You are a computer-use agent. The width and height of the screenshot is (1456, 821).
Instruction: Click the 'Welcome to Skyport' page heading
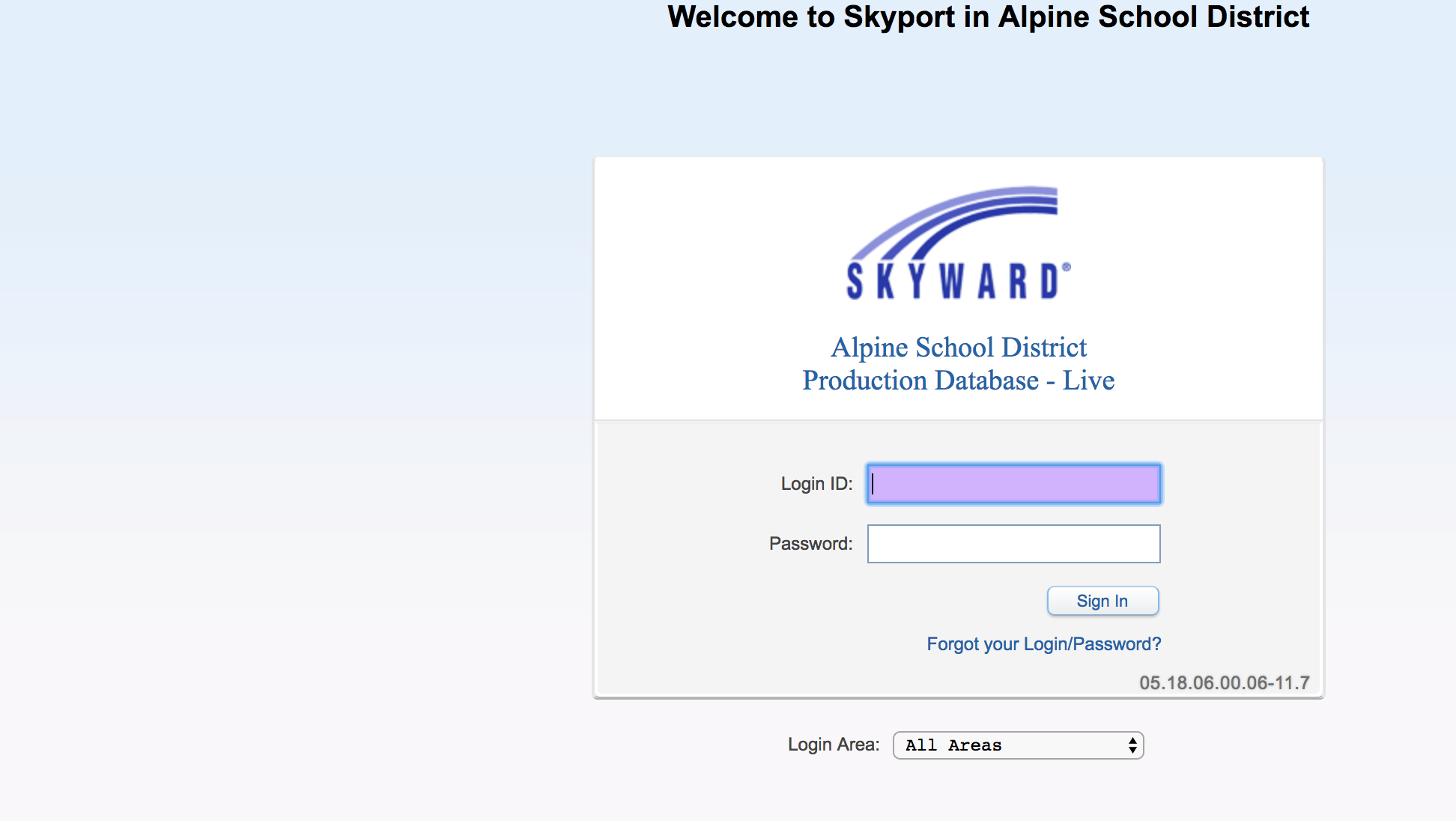click(x=988, y=17)
